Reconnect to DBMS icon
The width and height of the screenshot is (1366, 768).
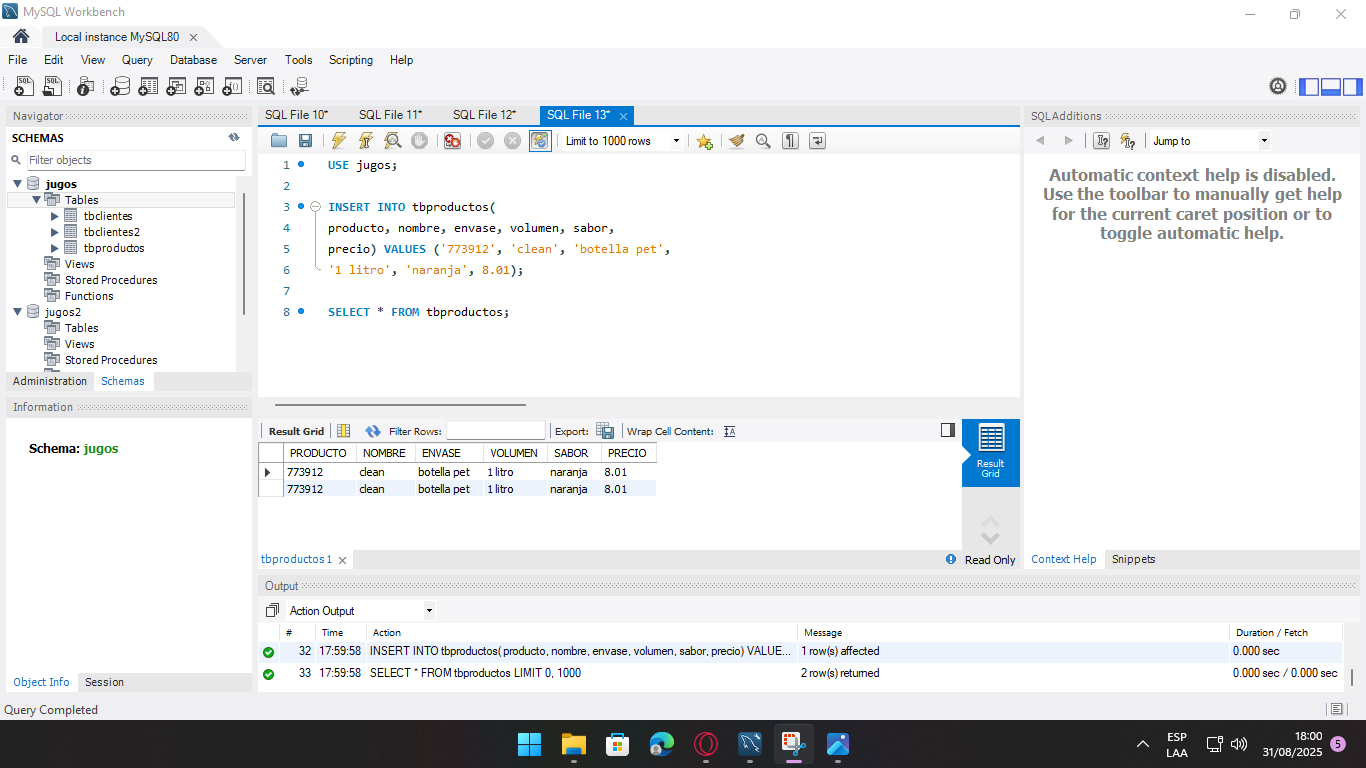299,87
